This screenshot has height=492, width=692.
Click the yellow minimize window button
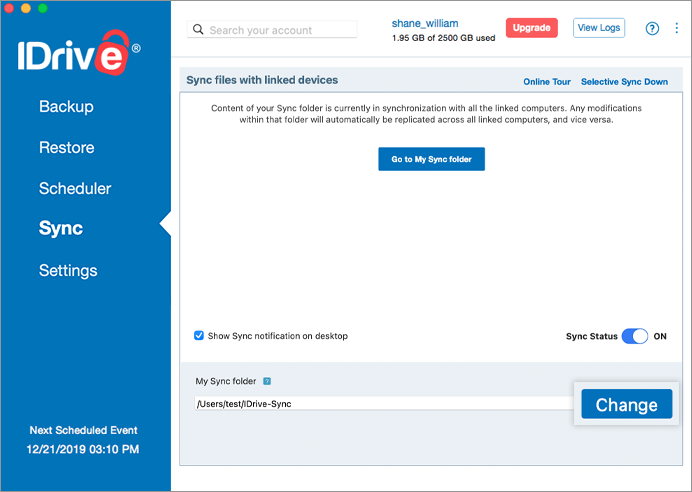pos(26,8)
